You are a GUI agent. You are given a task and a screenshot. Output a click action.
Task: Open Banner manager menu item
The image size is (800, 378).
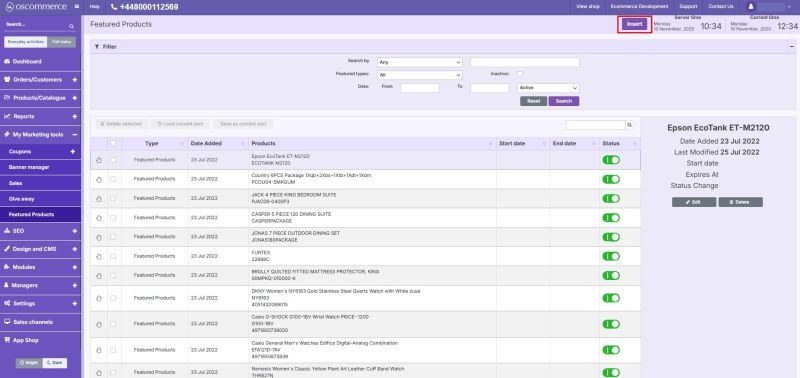(40, 167)
